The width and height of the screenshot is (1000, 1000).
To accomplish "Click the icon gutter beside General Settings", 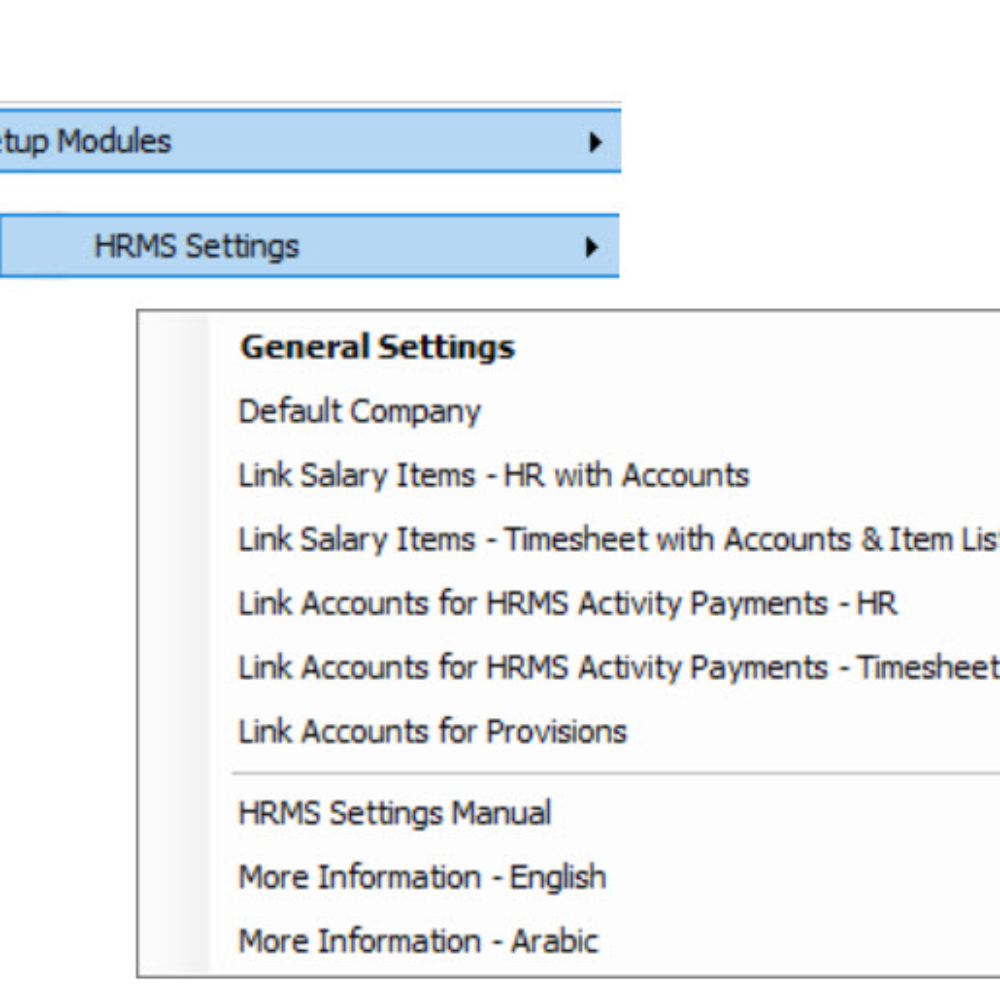I will coord(173,347).
